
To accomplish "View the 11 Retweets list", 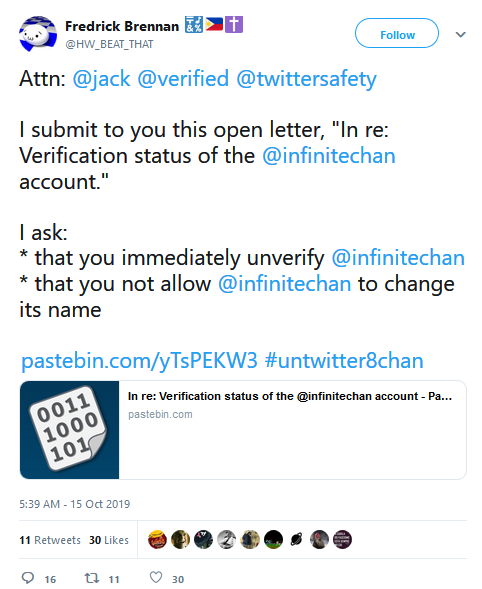I will 50,540.
